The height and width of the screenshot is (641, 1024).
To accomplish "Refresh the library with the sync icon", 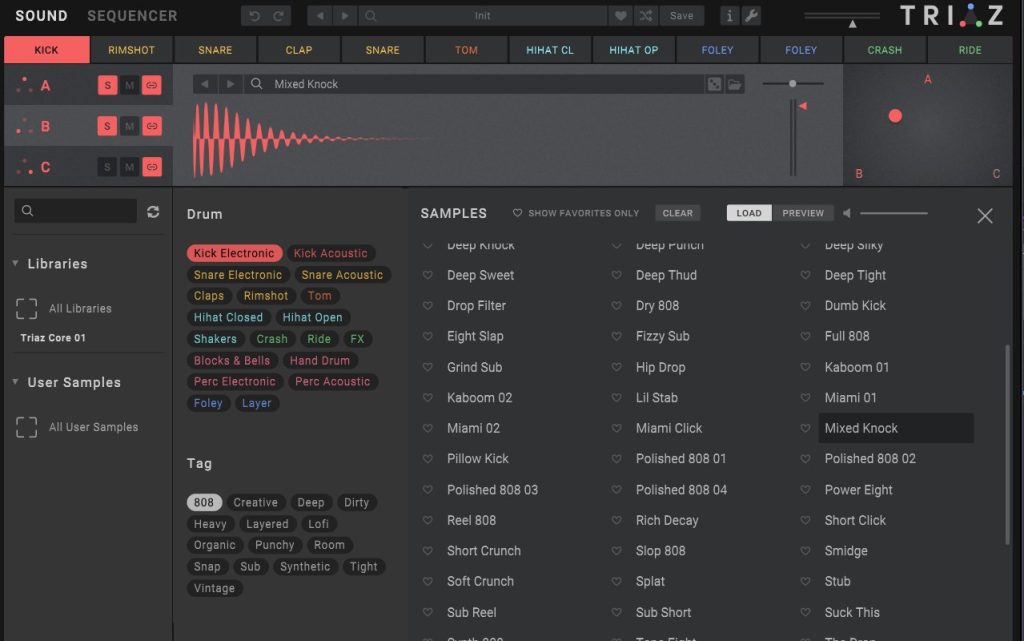I will pyautogui.click(x=153, y=211).
